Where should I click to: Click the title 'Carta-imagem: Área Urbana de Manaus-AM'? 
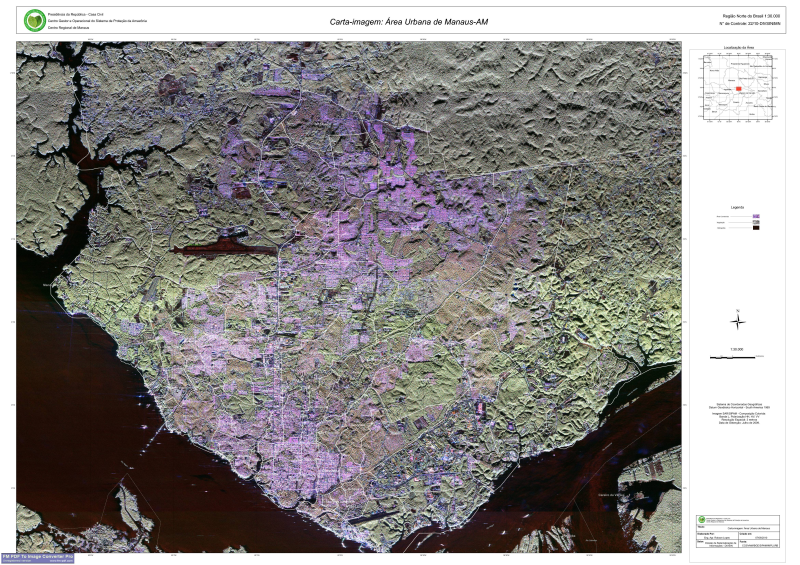coord(409,22)
